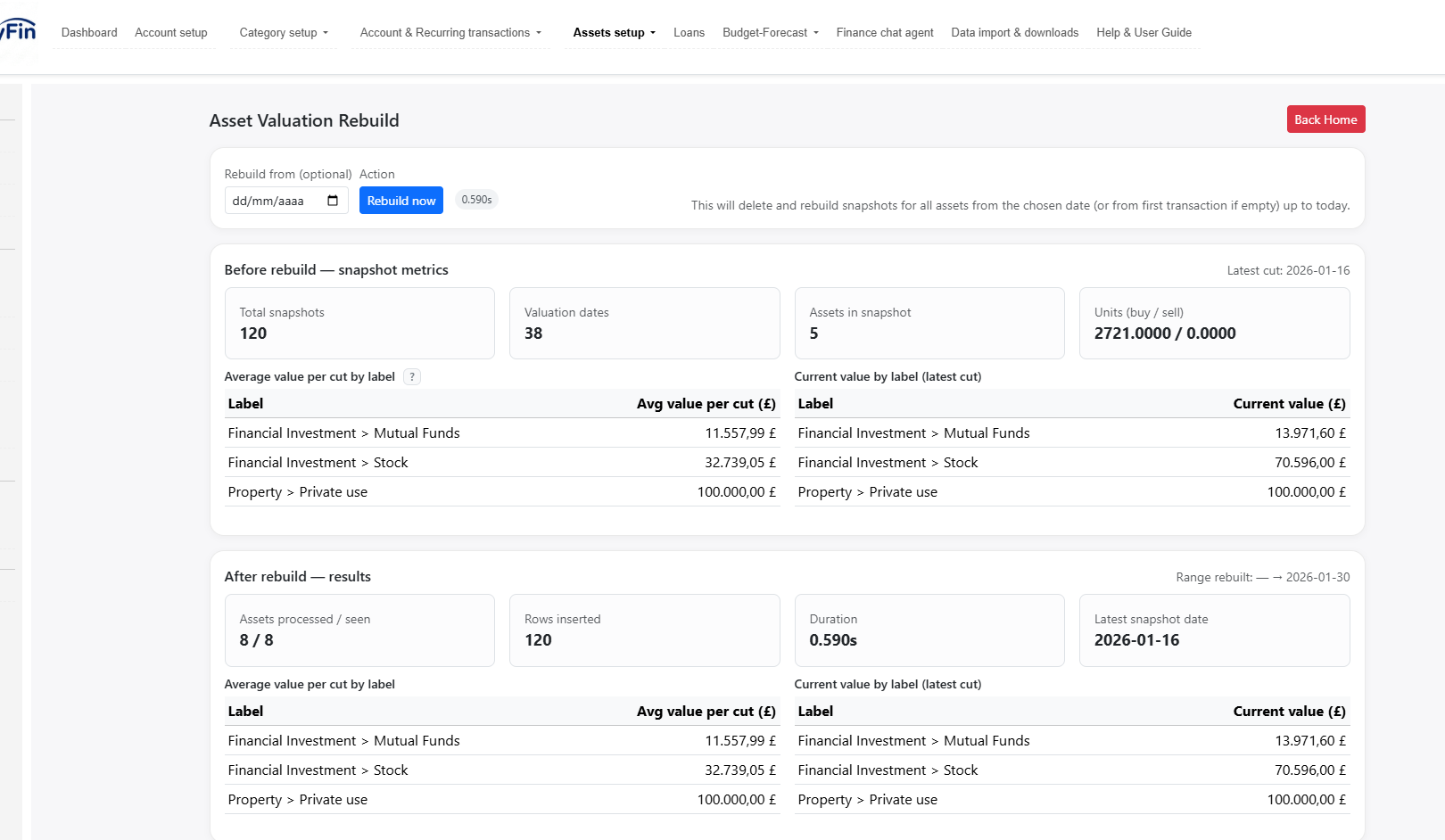Go to Dashboard
This screenshot has width=1445, height=840.
[89, 33]
